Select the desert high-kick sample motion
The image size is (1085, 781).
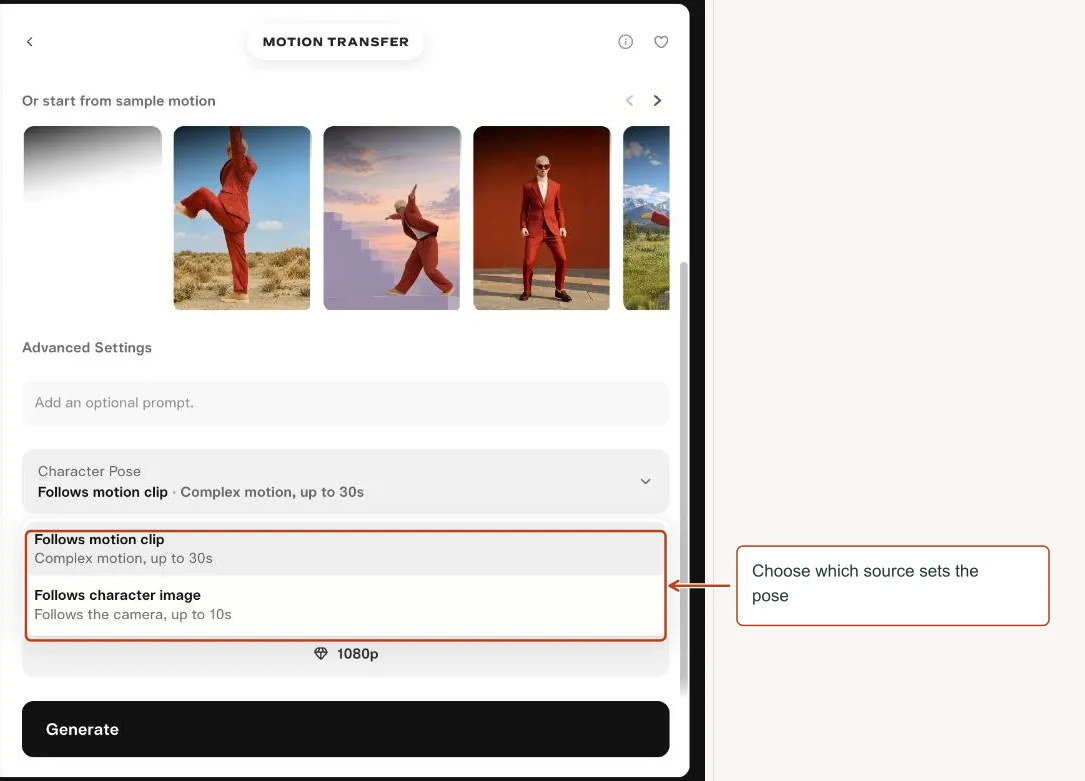pos(241,218)
